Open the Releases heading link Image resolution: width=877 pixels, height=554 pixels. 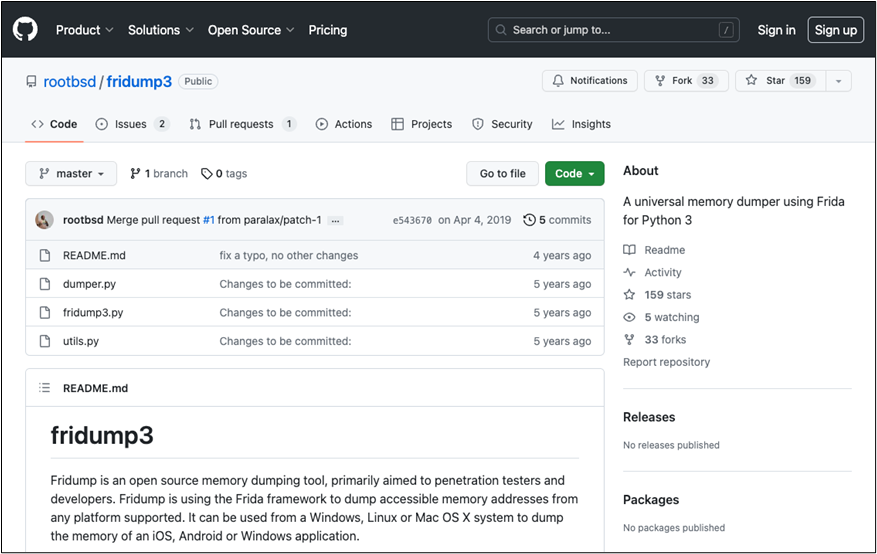point(649,417)
